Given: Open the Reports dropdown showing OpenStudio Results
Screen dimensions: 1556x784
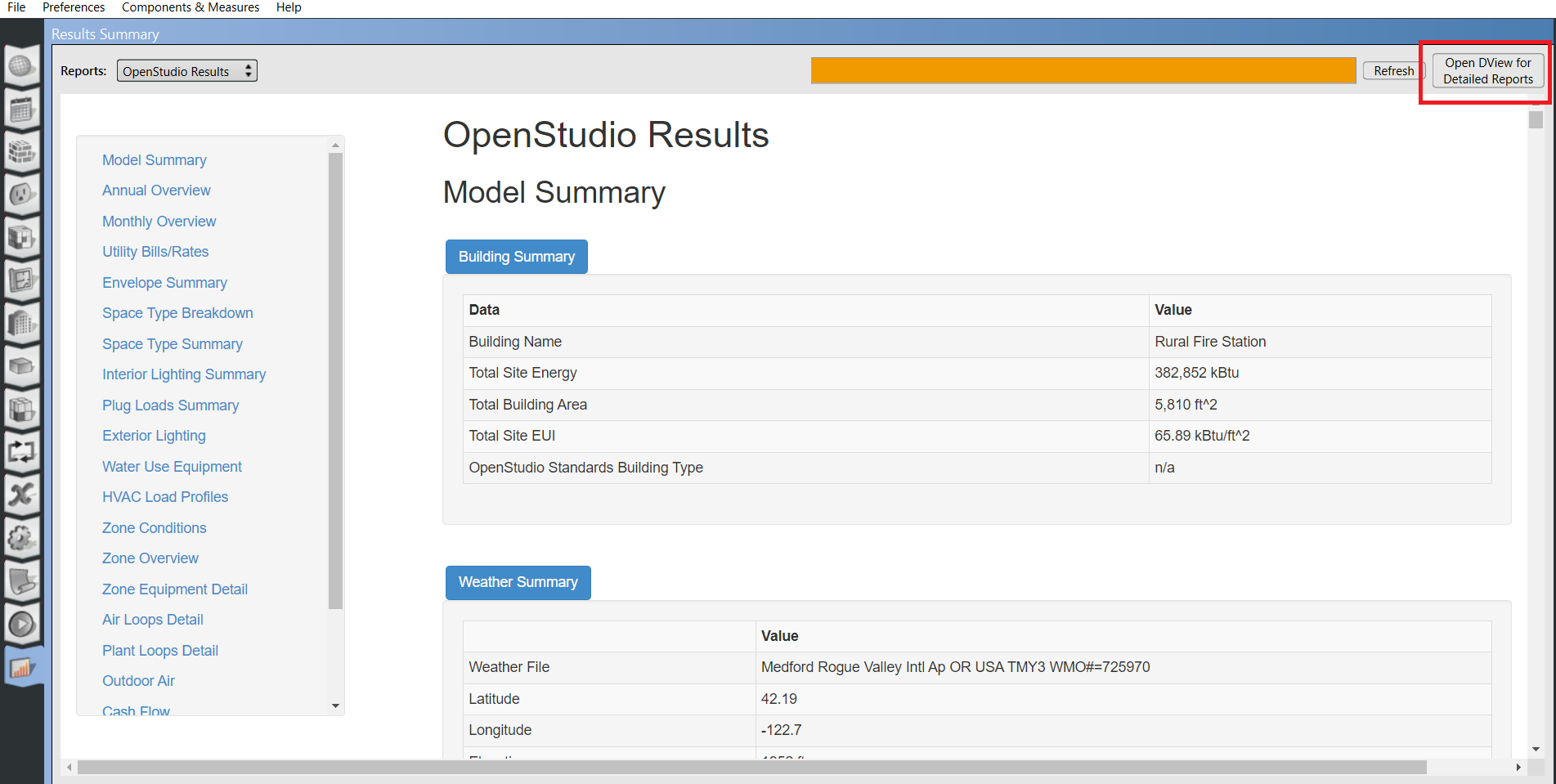Looking at the screenshot, I should coord(186,71).
